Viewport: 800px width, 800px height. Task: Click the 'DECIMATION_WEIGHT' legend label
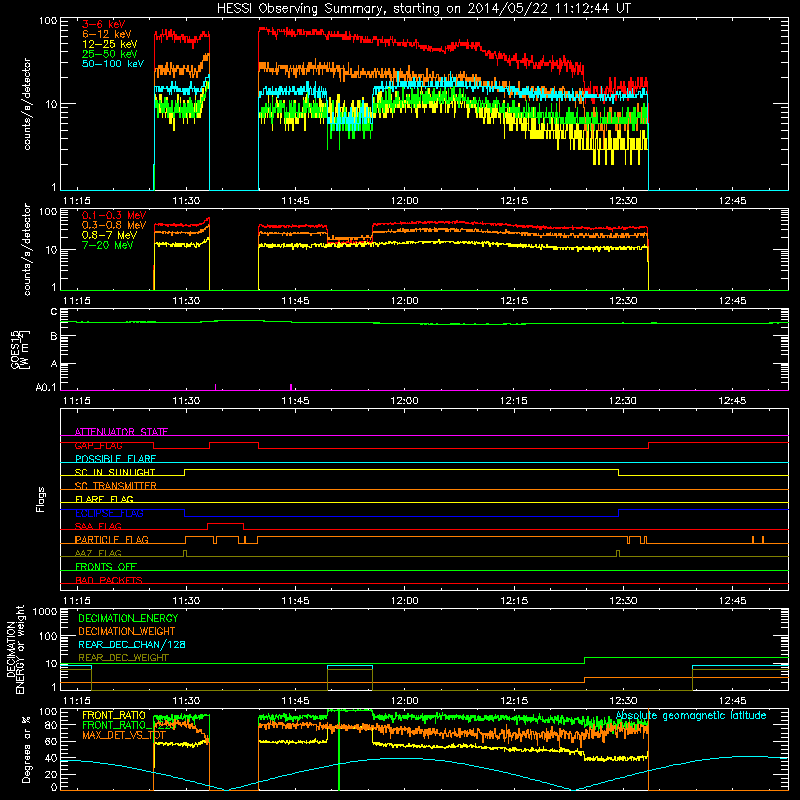point(127,631)
